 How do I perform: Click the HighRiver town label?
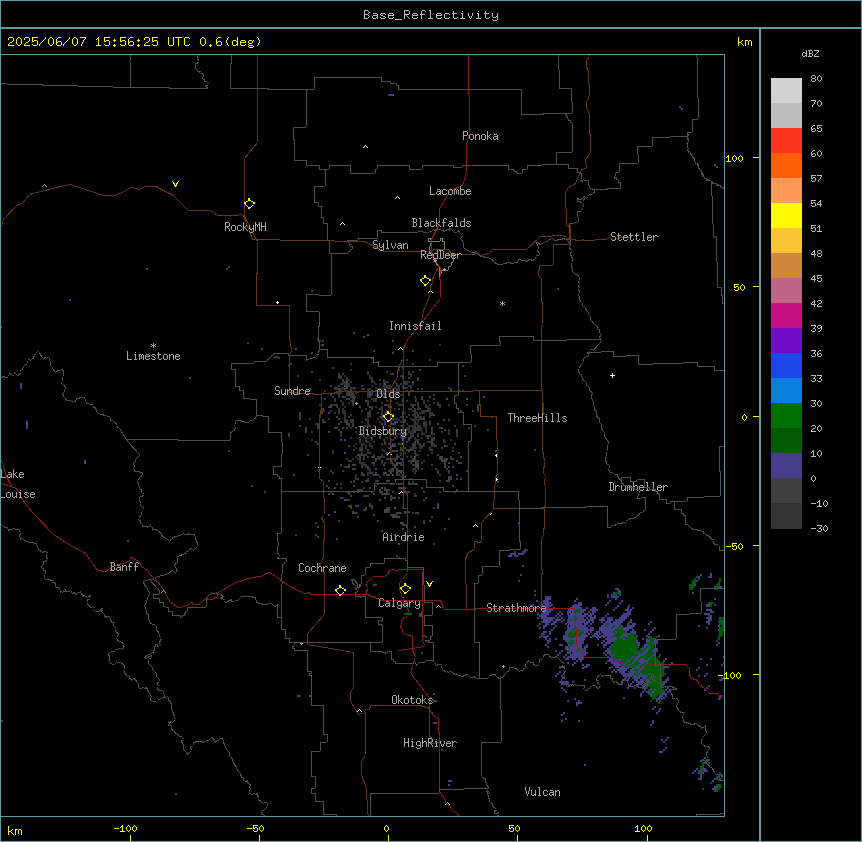pos(430,743)
